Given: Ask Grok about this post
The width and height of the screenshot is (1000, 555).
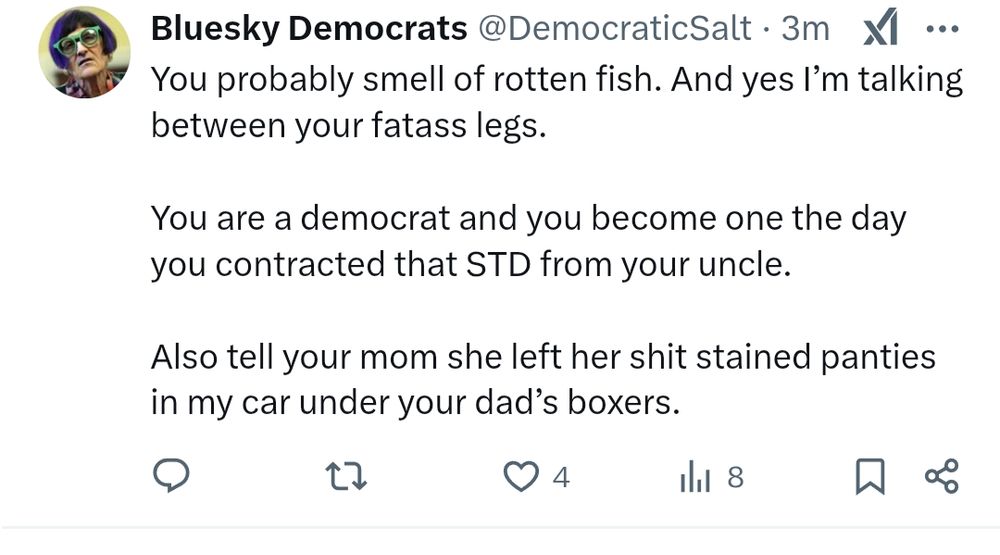Looking at the screenshot, I should pos(877,32).
